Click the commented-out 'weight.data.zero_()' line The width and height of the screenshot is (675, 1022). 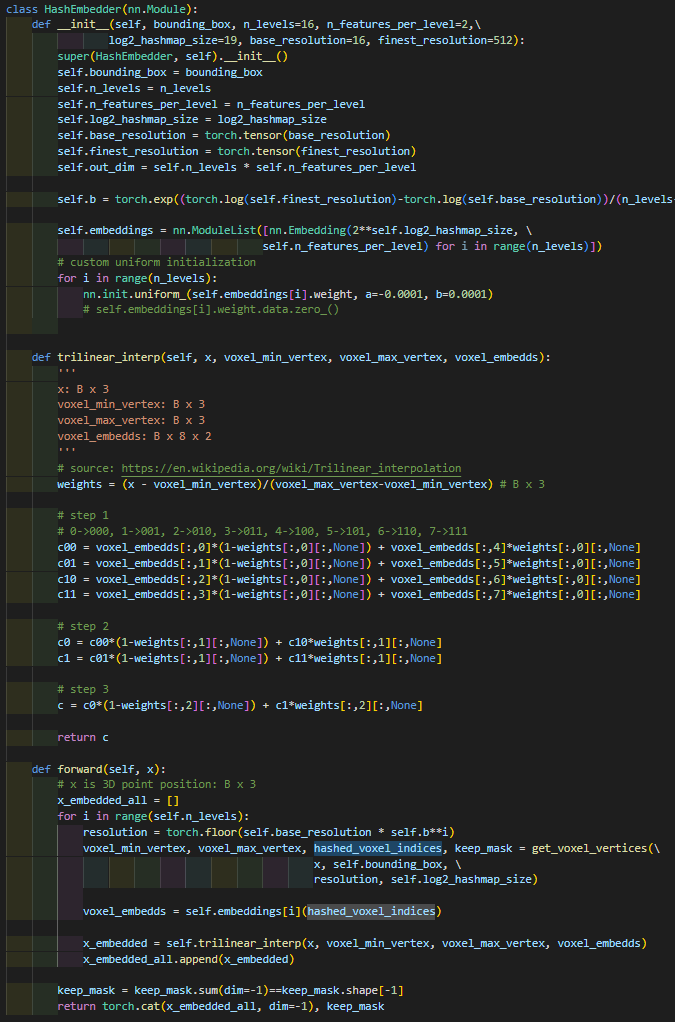[211, 310]
